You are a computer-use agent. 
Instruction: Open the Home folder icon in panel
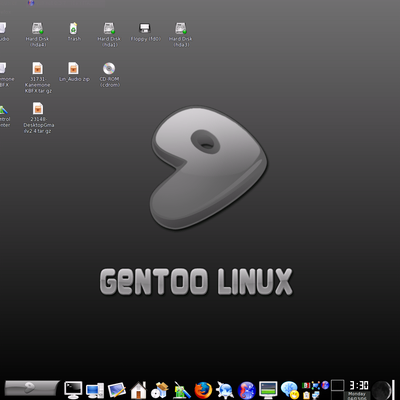point(138,390)
